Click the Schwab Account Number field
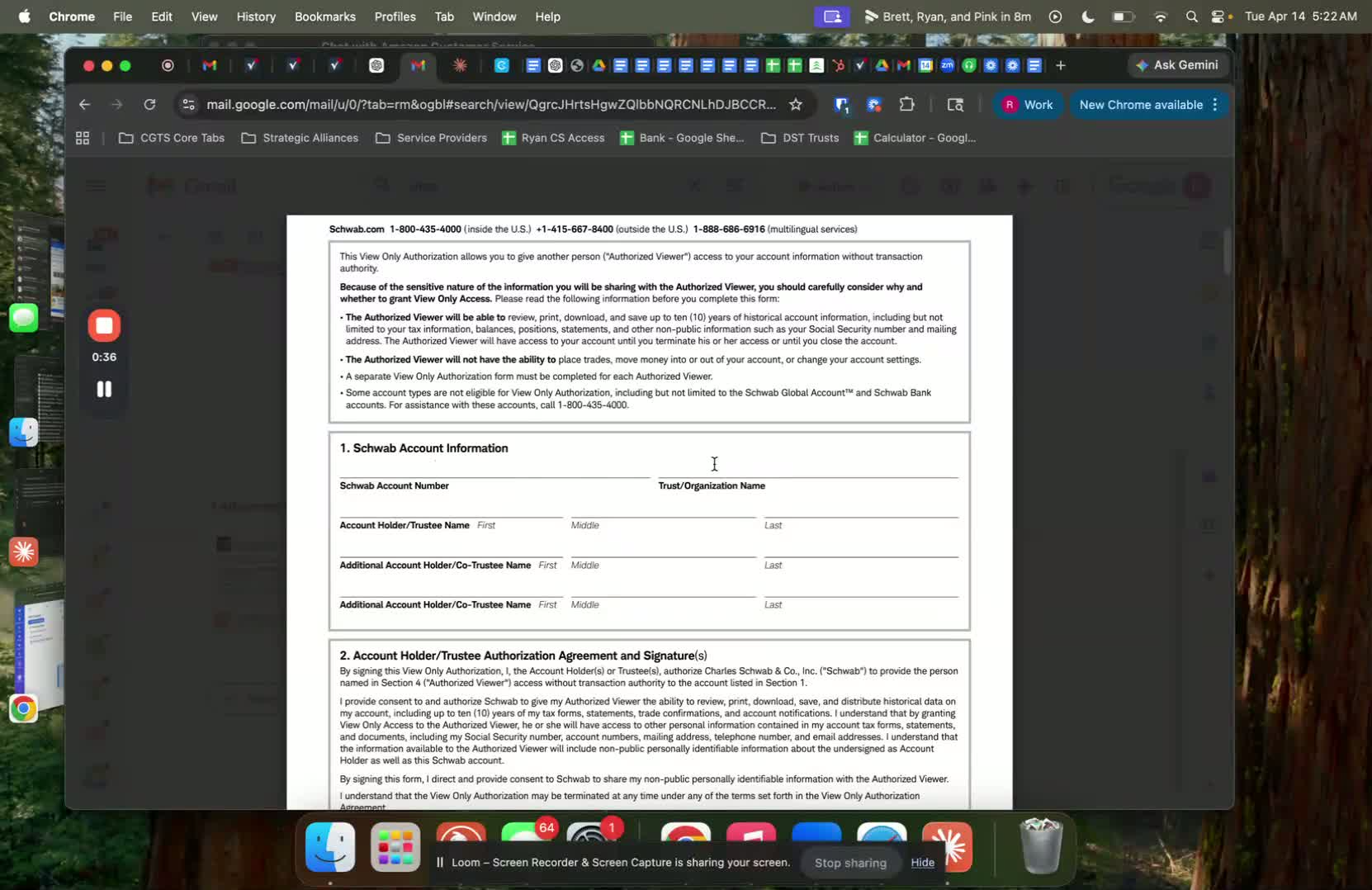Screen dimensions: 1372x890 [x=494, y=468]
